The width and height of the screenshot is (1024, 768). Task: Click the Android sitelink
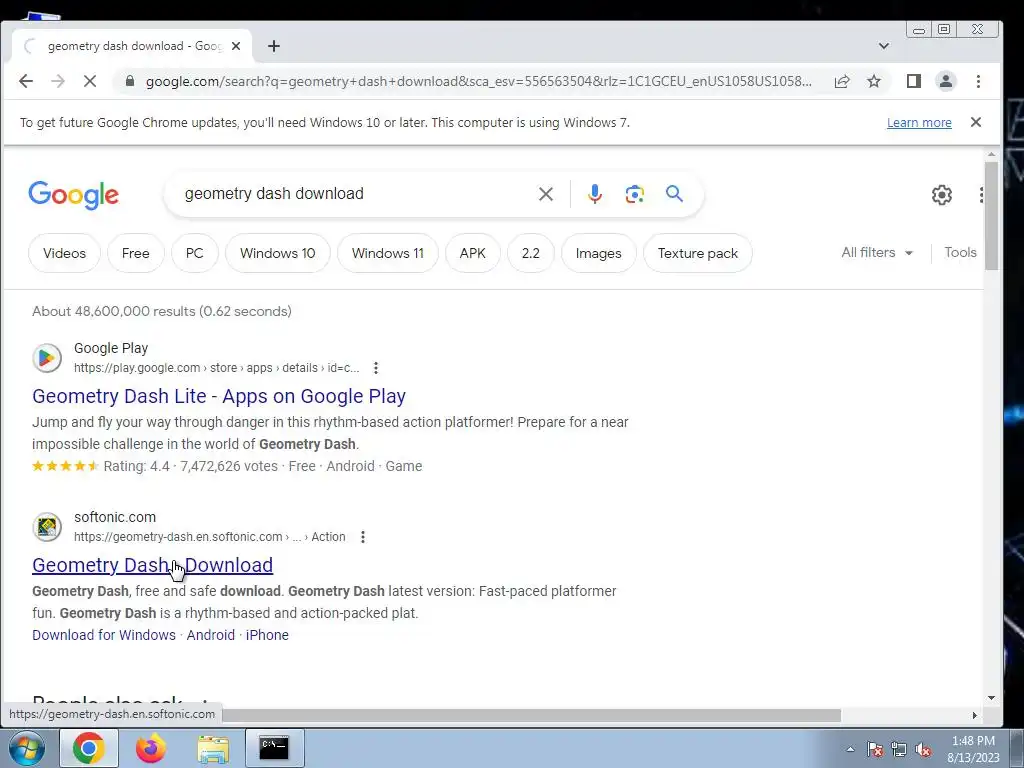pyautogui.click(x=210, y=635)
